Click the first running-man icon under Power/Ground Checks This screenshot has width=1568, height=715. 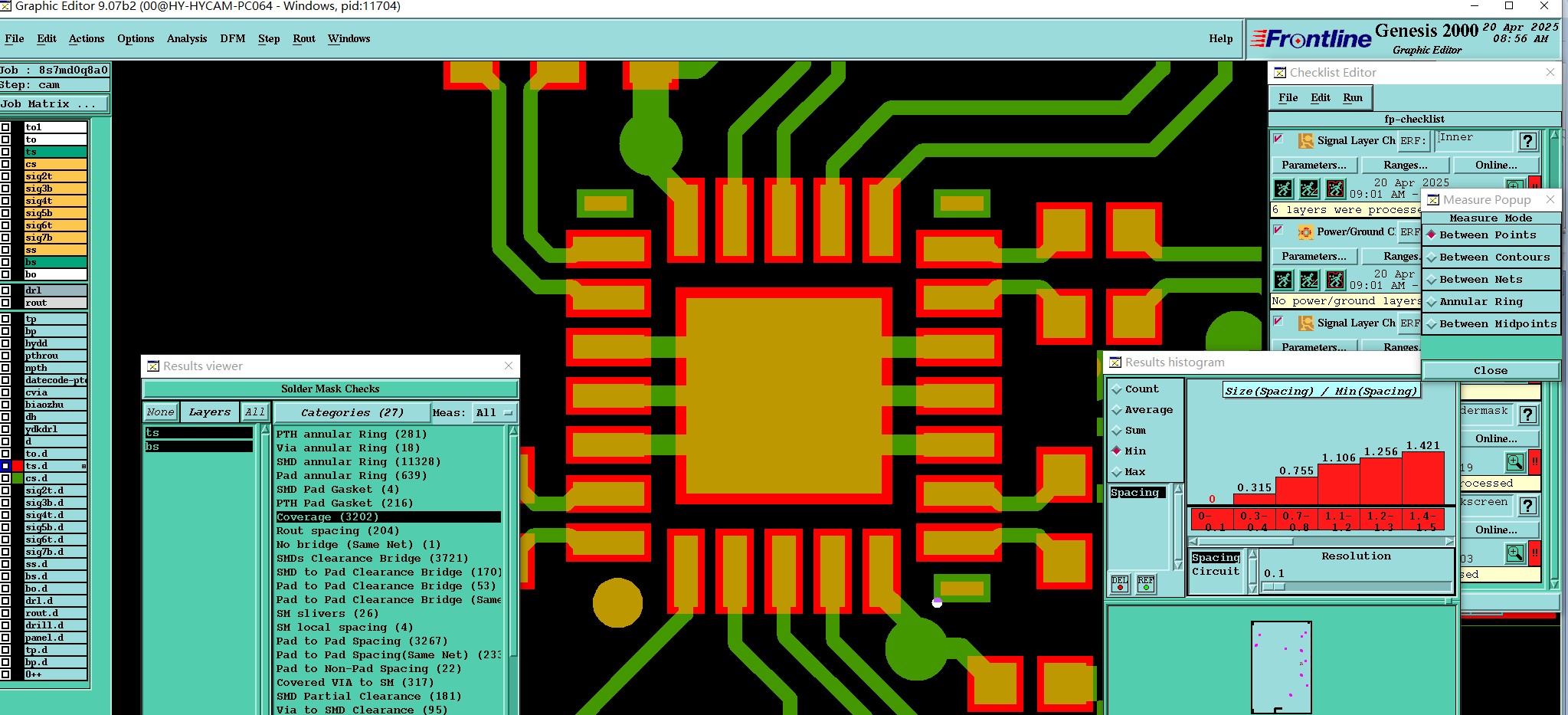pyautogui.click(x=1284, y=280)
